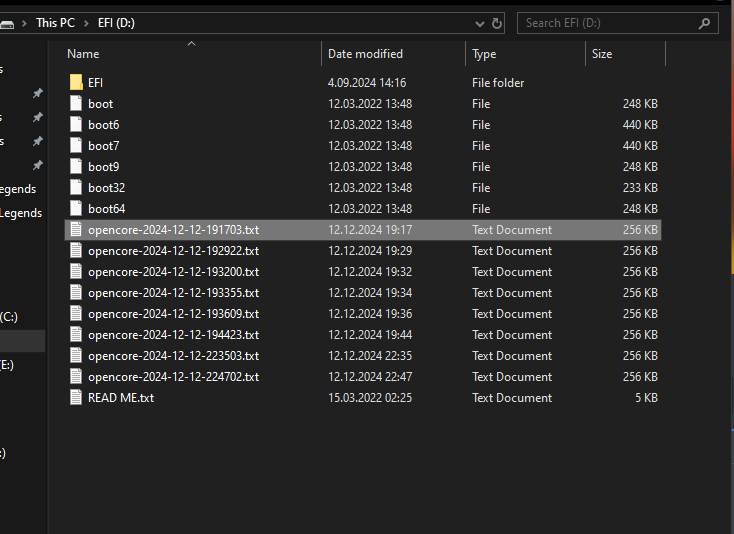Sort files by Type column
This screenshot has width=734, height=534.
[484, 54]
